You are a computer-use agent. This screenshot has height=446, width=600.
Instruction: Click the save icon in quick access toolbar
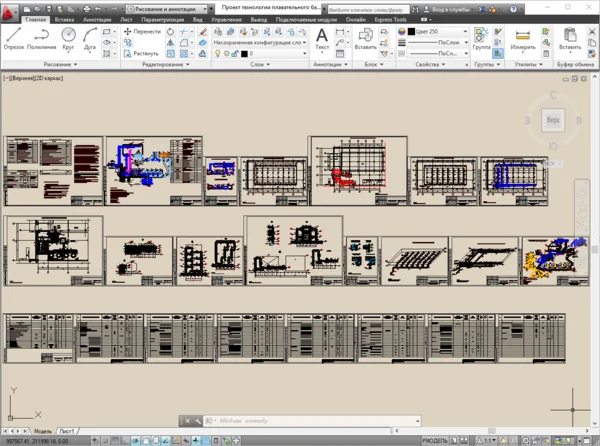tap(49, 8)
